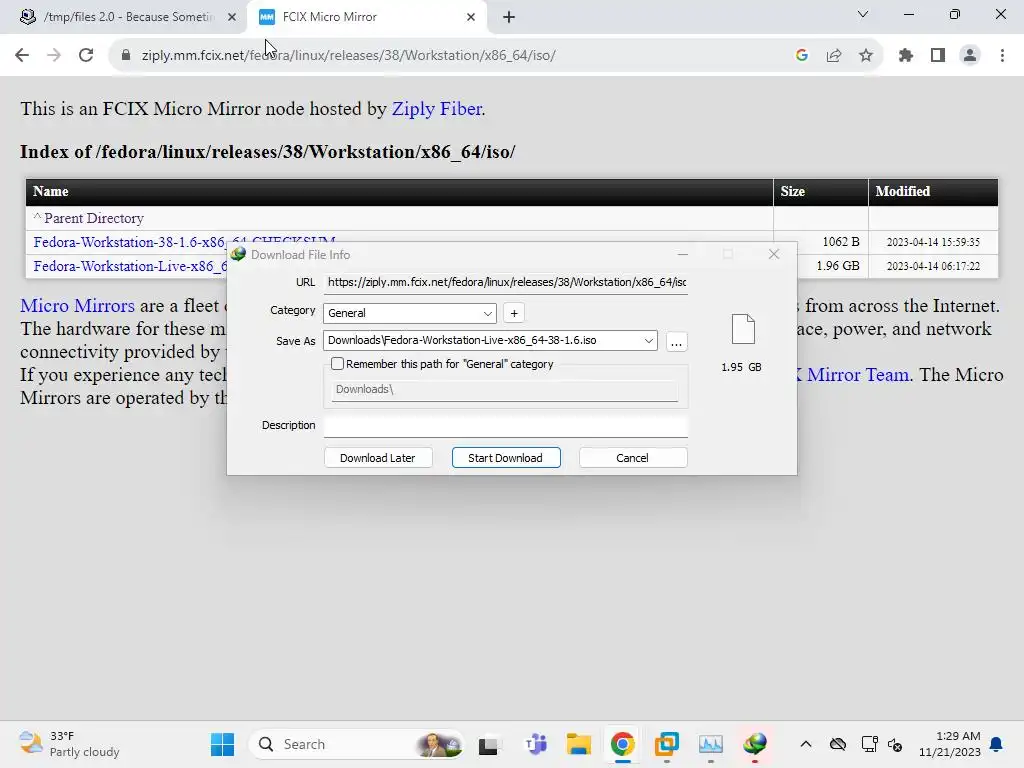Click the URL field in Download File Info
Viewport: 1024px width, 768px height.
(505, 283)
